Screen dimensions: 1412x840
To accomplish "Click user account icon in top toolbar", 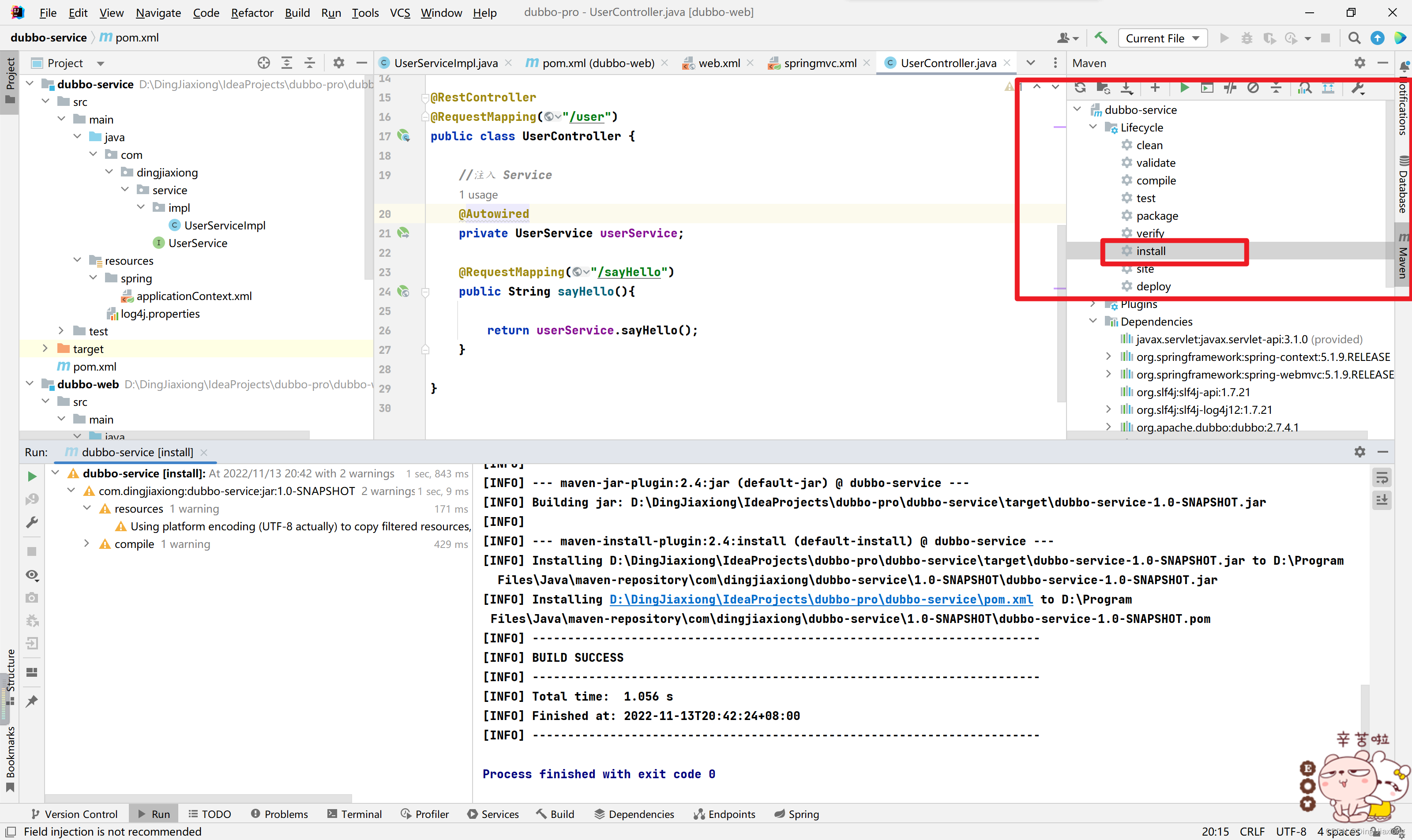I will 1068,38.
